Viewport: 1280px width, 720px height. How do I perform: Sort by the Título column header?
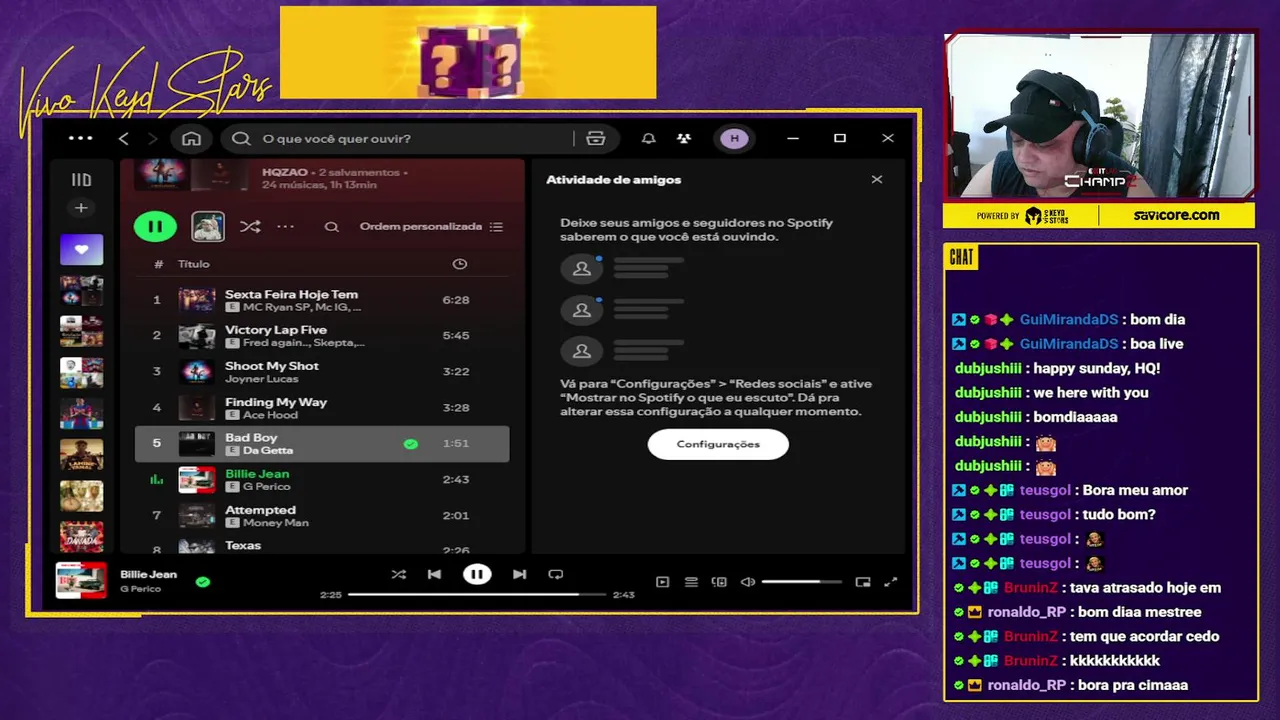(x=194, y=264)
